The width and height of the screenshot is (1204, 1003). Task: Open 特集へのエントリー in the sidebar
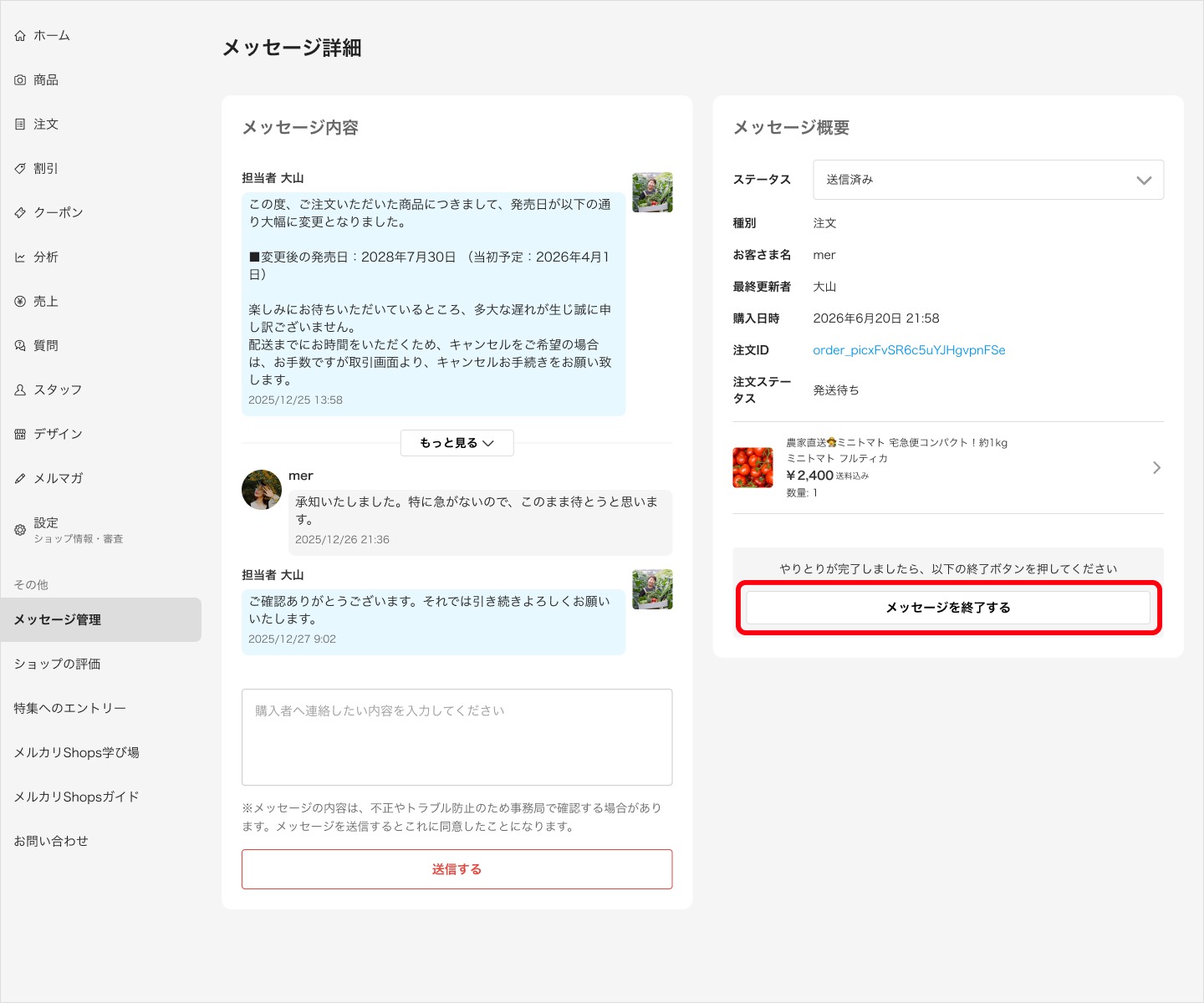pyautogui.click(x=70, y=709)
